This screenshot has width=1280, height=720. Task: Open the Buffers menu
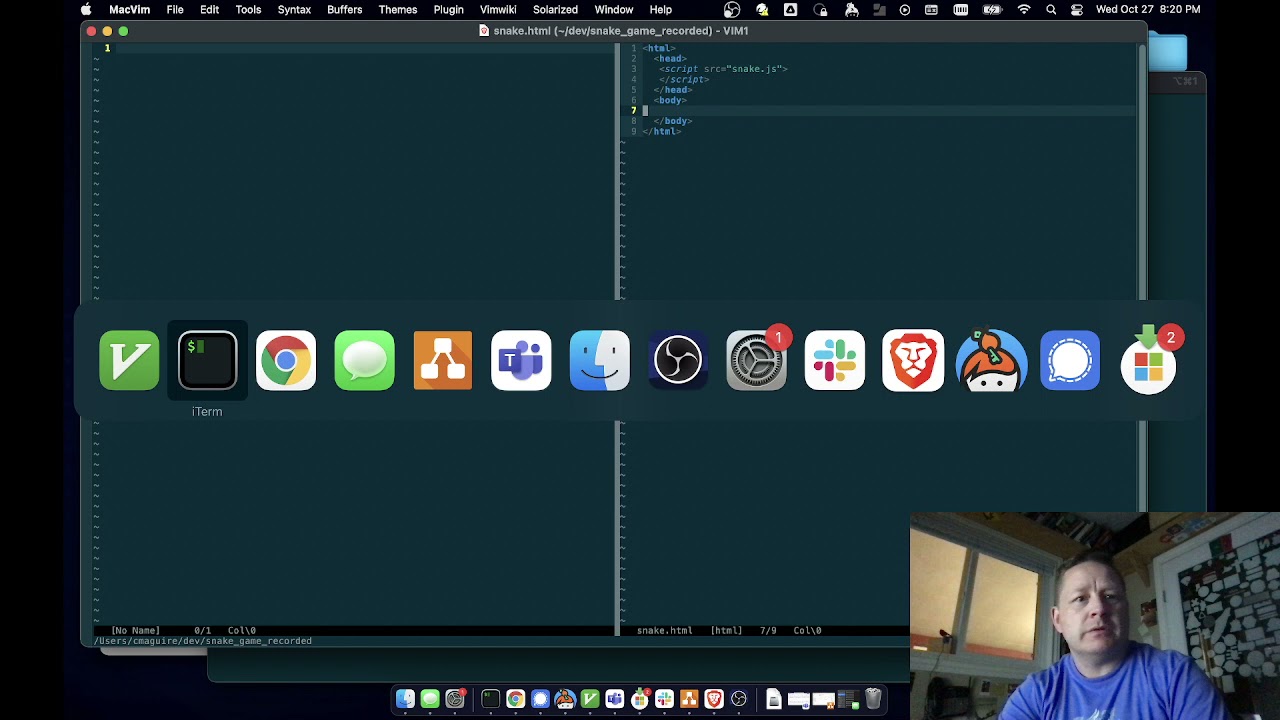point(344,10)
